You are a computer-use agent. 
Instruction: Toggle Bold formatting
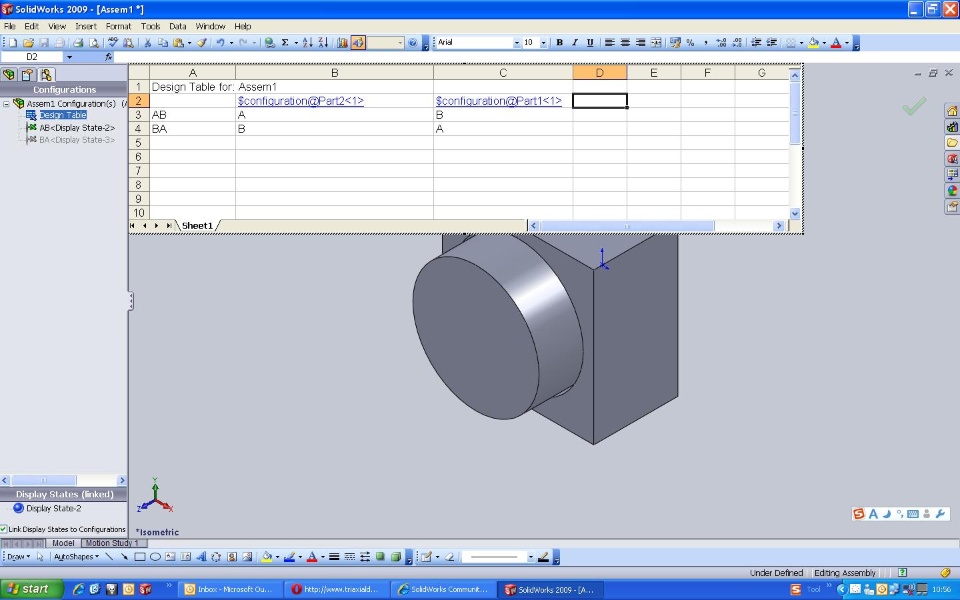(x=560, y=43)
